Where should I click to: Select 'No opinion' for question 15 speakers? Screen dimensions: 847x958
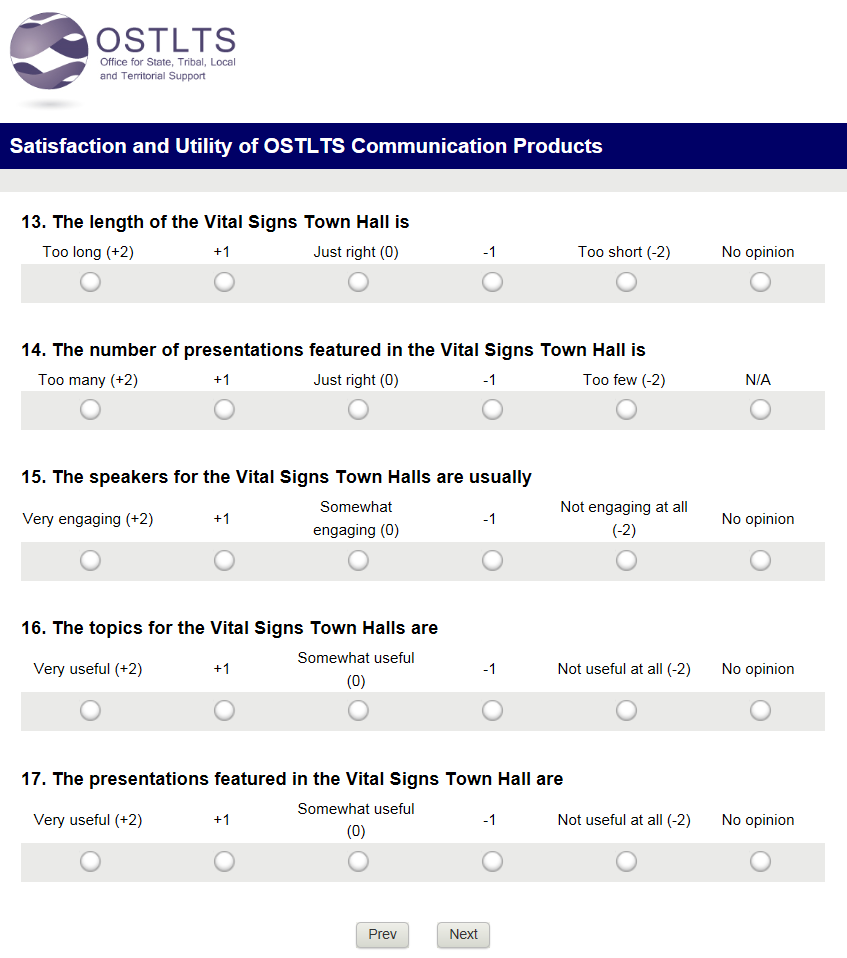(760, 560)
